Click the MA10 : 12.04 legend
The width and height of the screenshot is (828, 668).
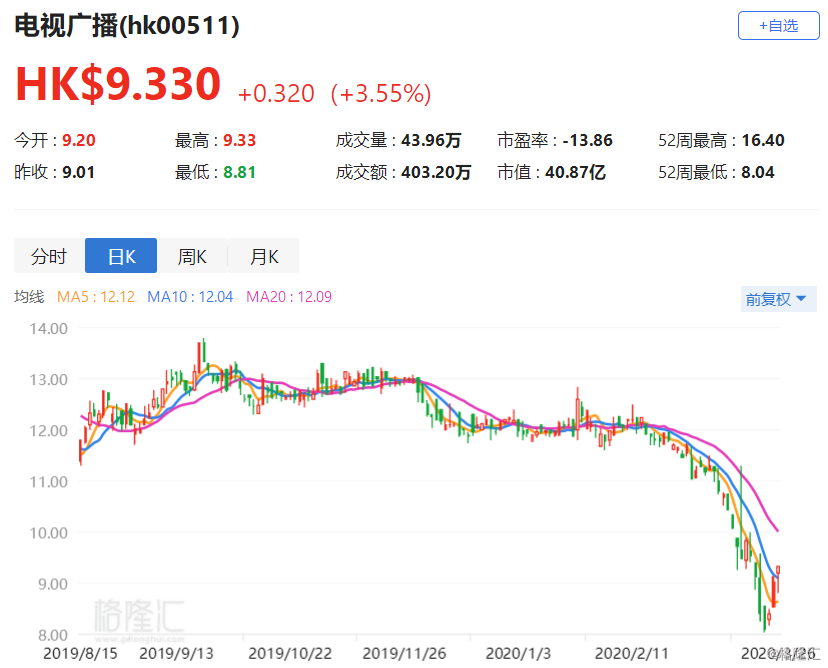(x=190, y=297)
